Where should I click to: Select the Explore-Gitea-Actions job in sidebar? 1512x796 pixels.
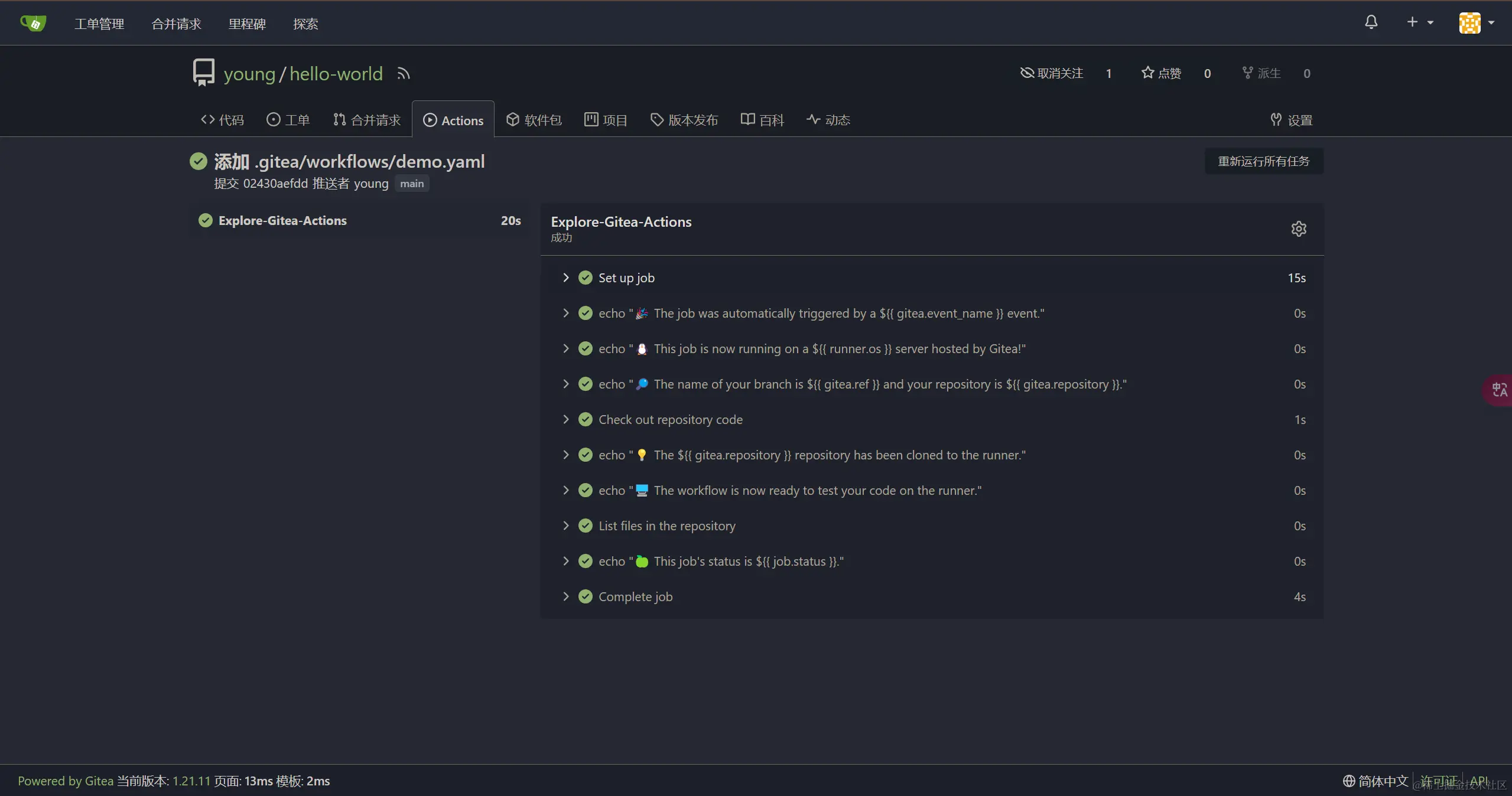pos(282,221)
